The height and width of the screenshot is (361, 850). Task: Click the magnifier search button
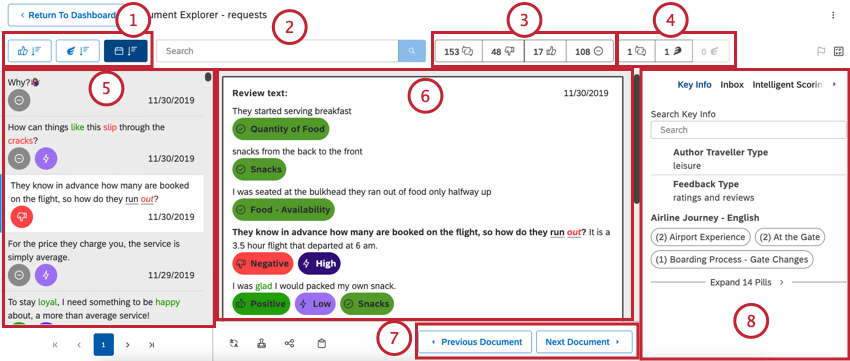coord(412,51)
